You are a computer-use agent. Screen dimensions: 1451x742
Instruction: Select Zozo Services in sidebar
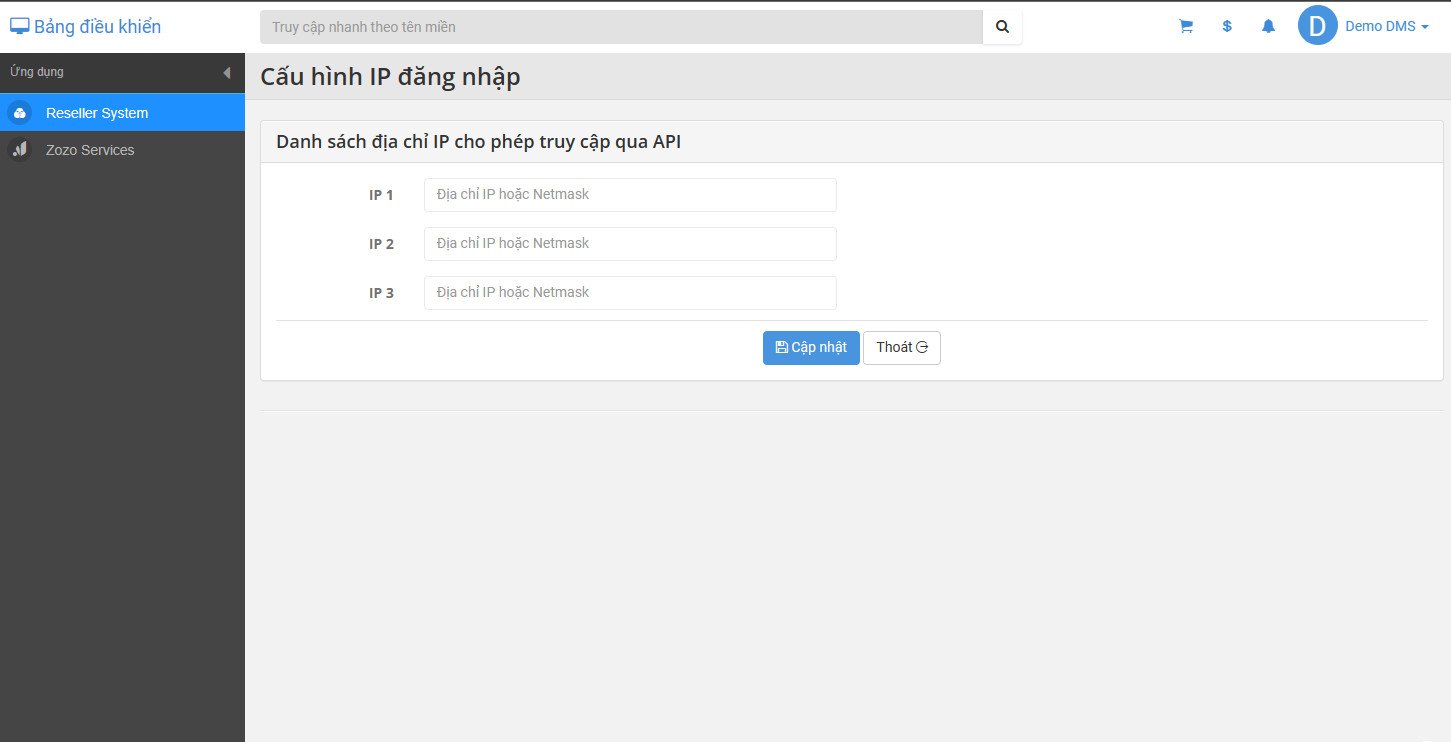pos(122,150)
